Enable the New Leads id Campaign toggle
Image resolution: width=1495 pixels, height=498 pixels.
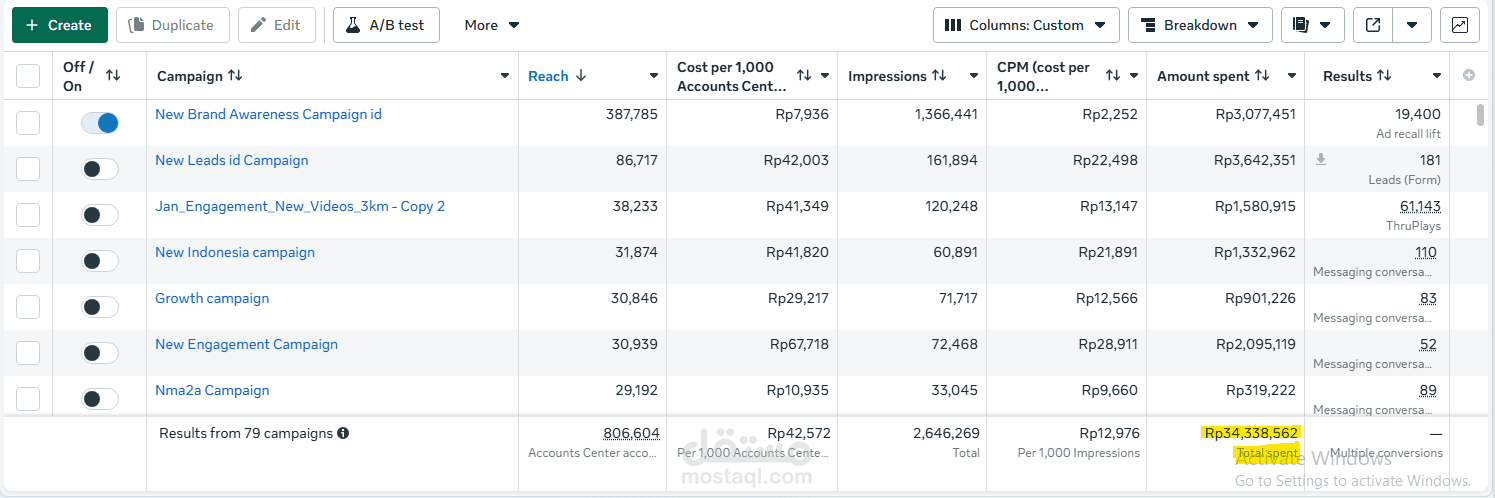pos(100,169)
